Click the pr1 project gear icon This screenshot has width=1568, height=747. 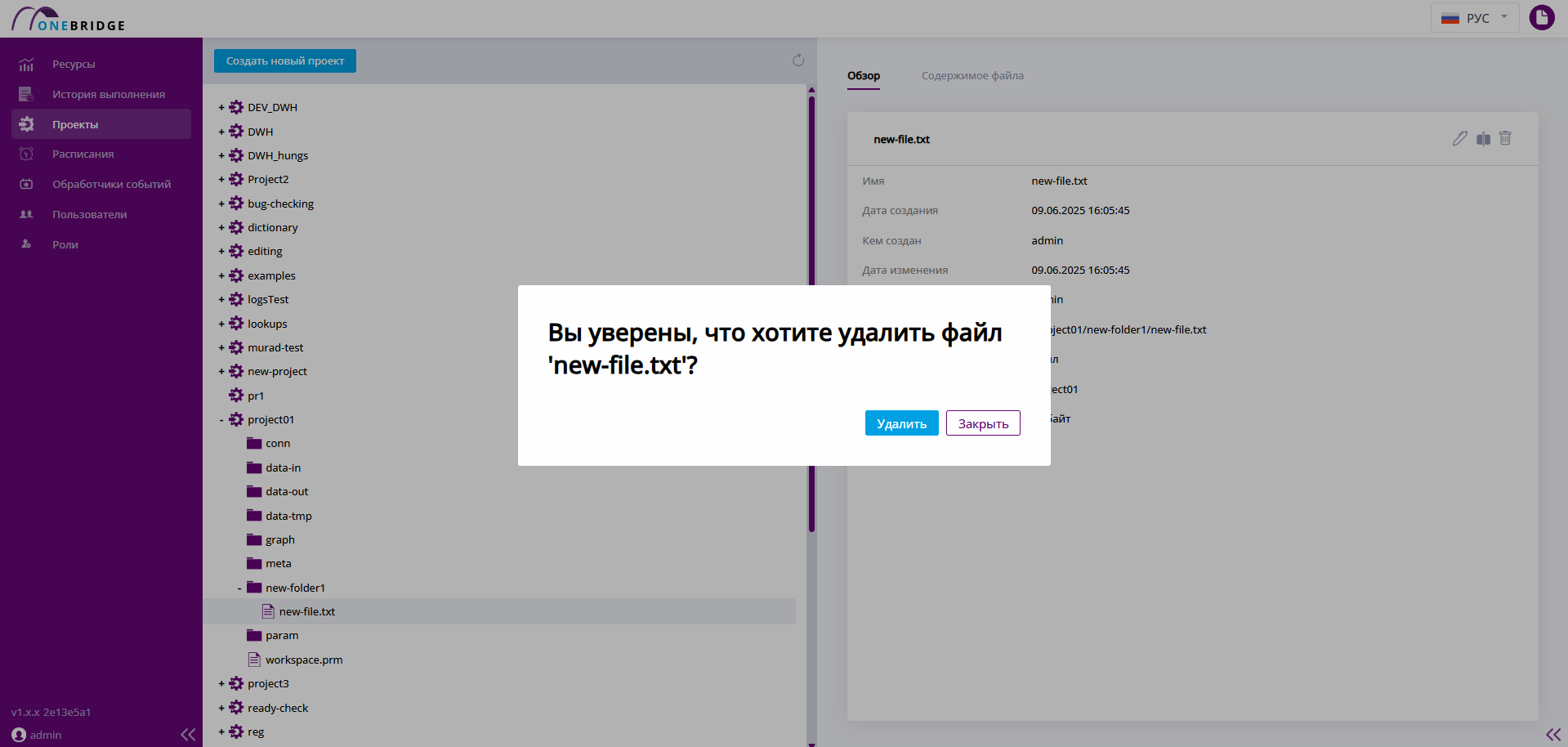(x=236, y=396)
